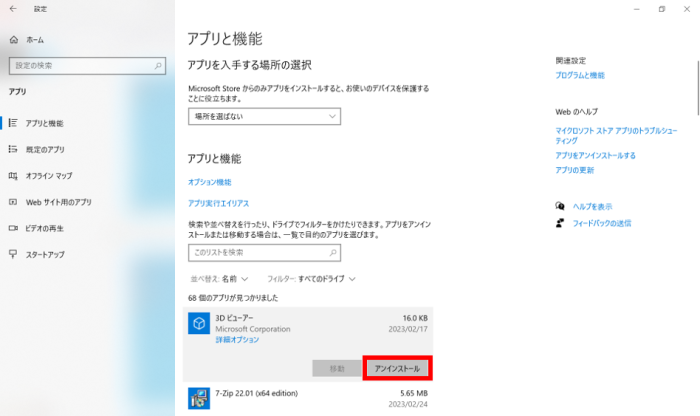Screen dimensions: 700x416
Task: Open the アプリ実行エイリアス link
Action: click(x=218, y=203)
